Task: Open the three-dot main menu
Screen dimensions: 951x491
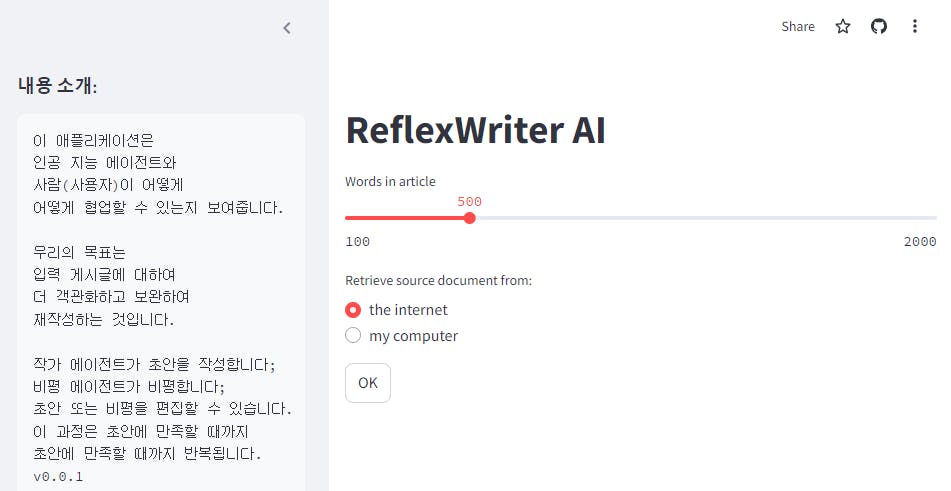Action: point(915,27)
